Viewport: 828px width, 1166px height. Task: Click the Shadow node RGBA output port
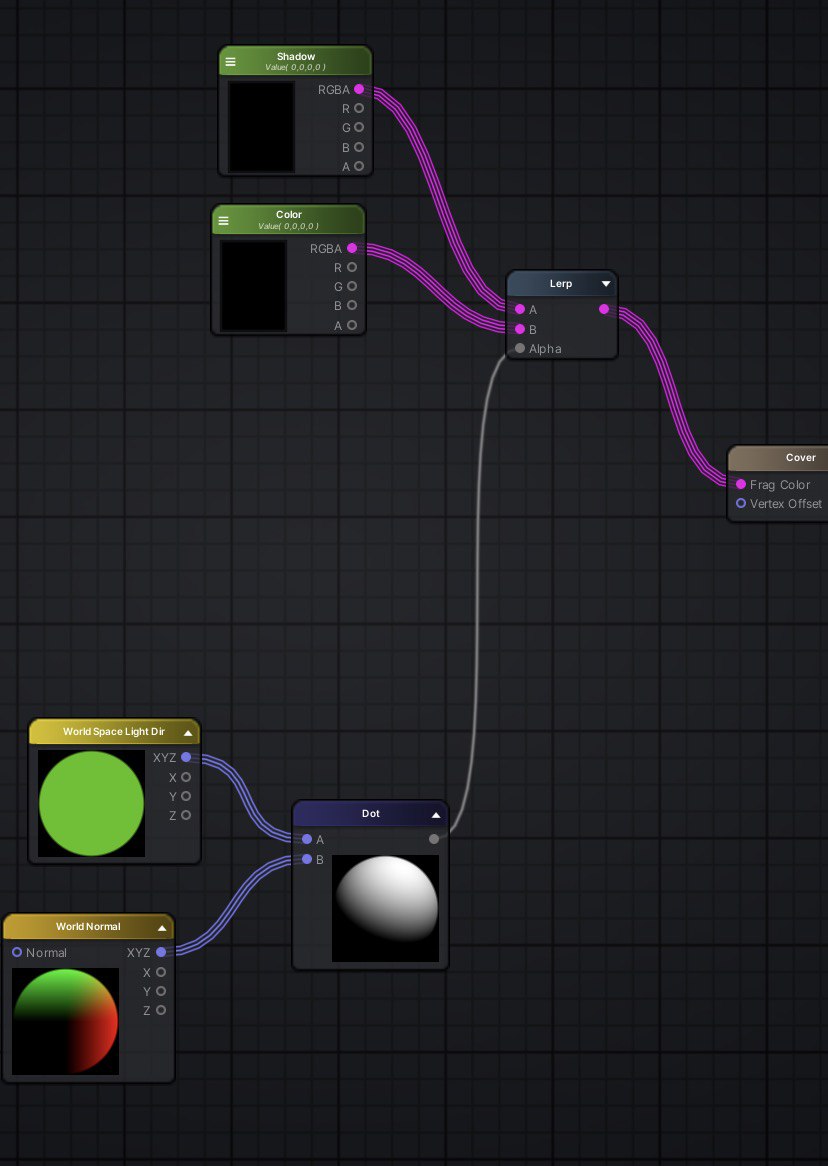tap(359, 89)
